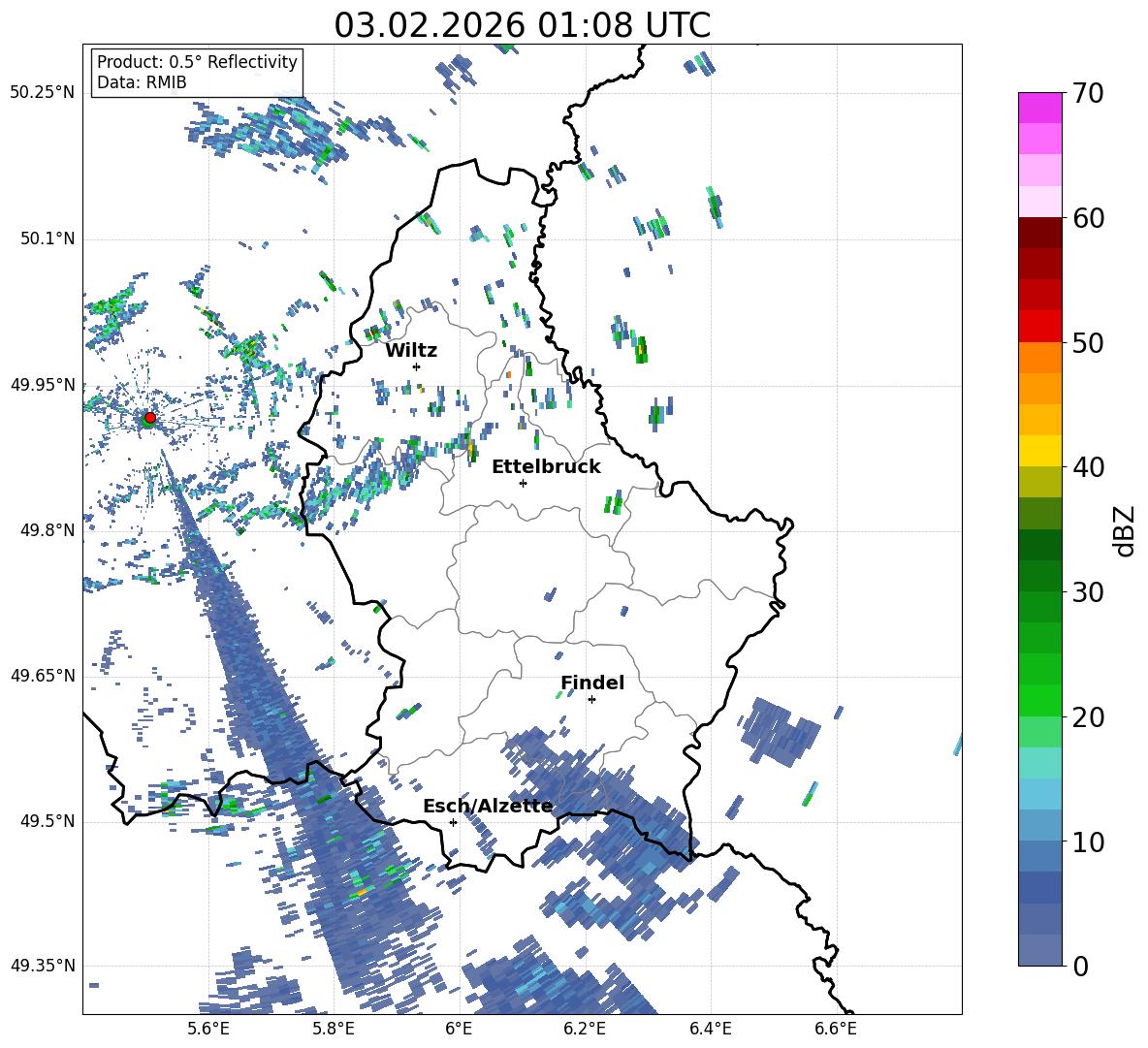Click the bright red colorbar segment above 50
Viewport: 1148px width, 1048px height.
[1039, 327]
